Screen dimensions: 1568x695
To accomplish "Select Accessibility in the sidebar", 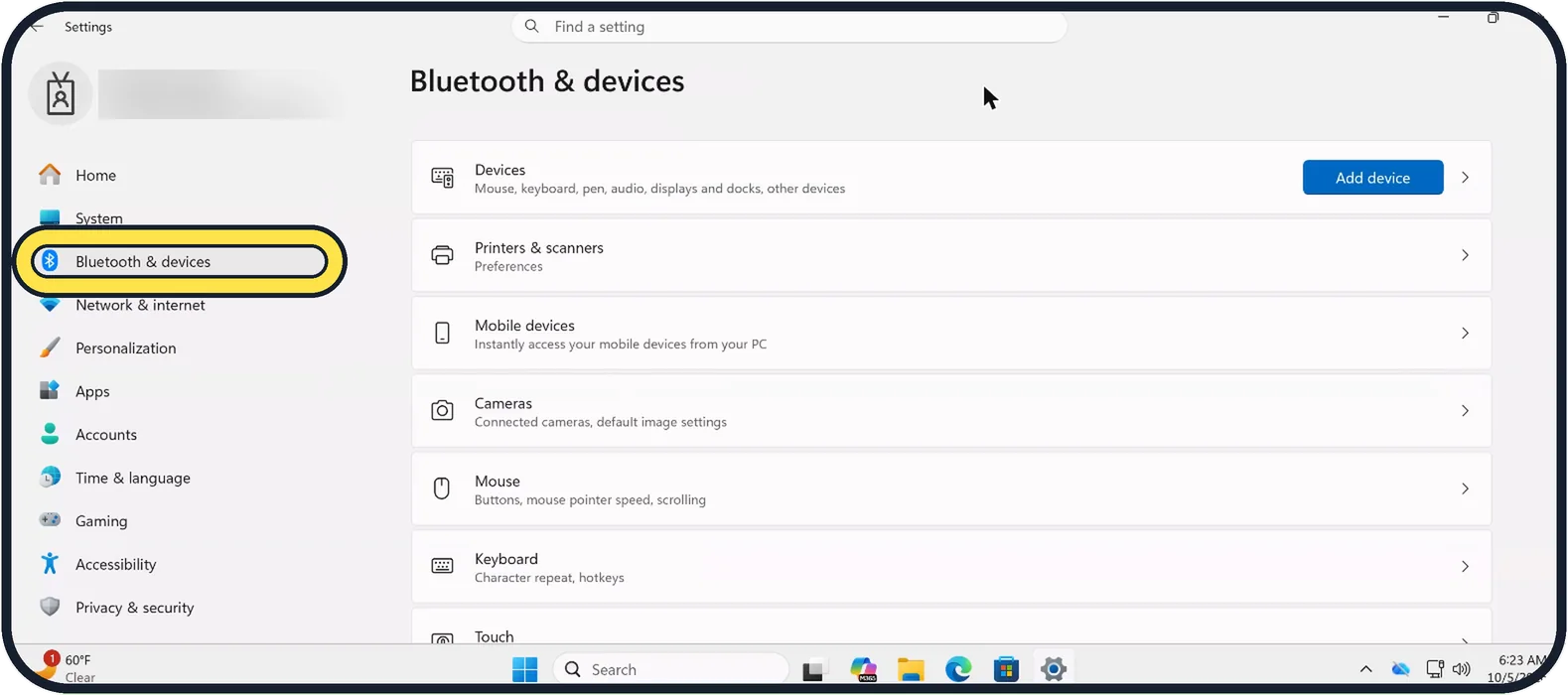I will (115, 564).
